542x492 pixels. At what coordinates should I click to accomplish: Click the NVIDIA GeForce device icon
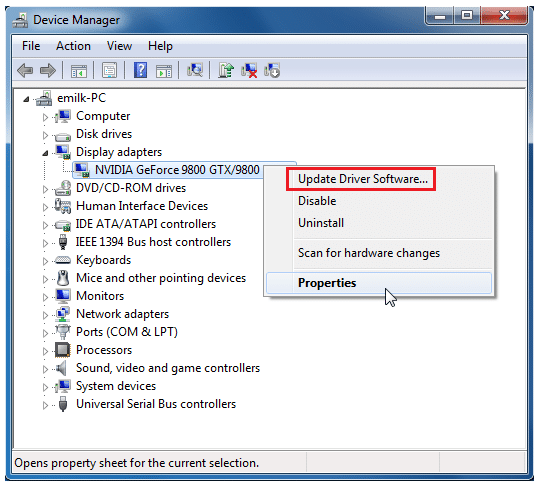[82, 170]
